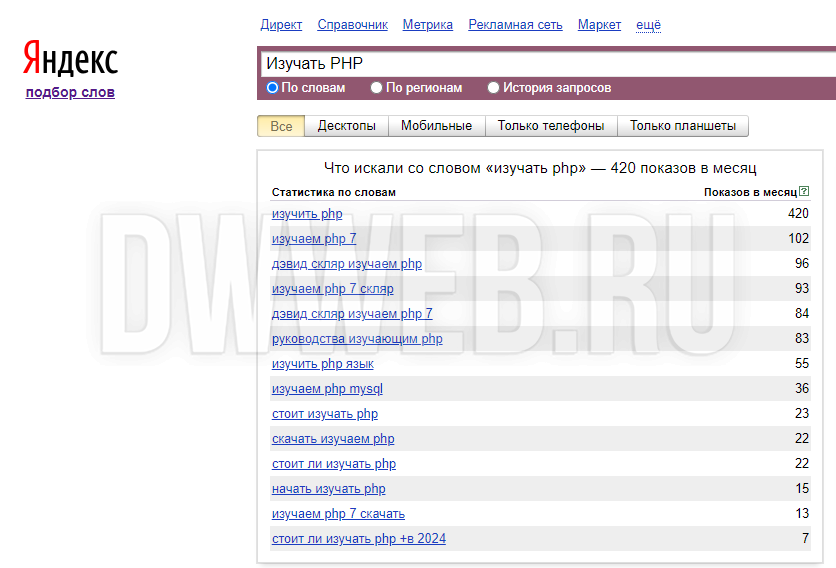Open the Директ link
Screen dimensions: 836x568
coord(281,25)
